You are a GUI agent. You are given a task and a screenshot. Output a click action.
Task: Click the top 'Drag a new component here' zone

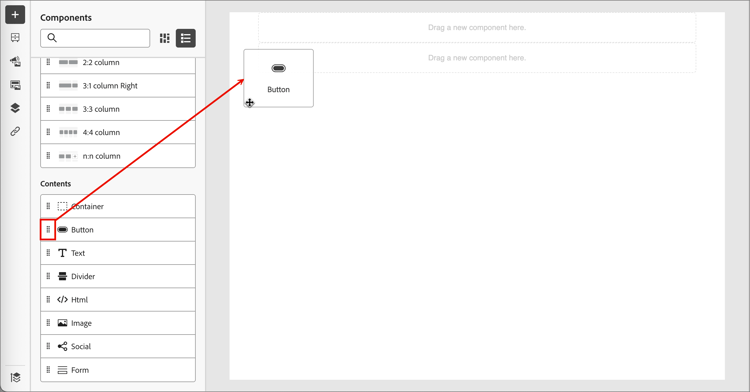point(477,28)
